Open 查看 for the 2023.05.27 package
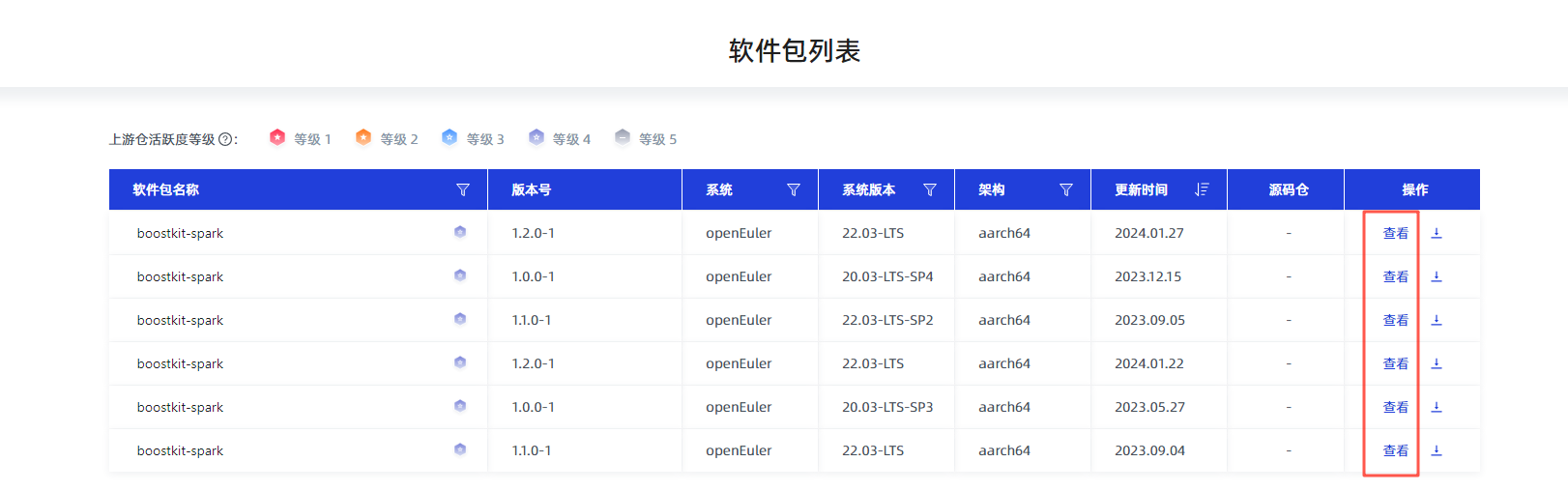This screenshot has width=1568, height=491. [x=1395, y=407]
